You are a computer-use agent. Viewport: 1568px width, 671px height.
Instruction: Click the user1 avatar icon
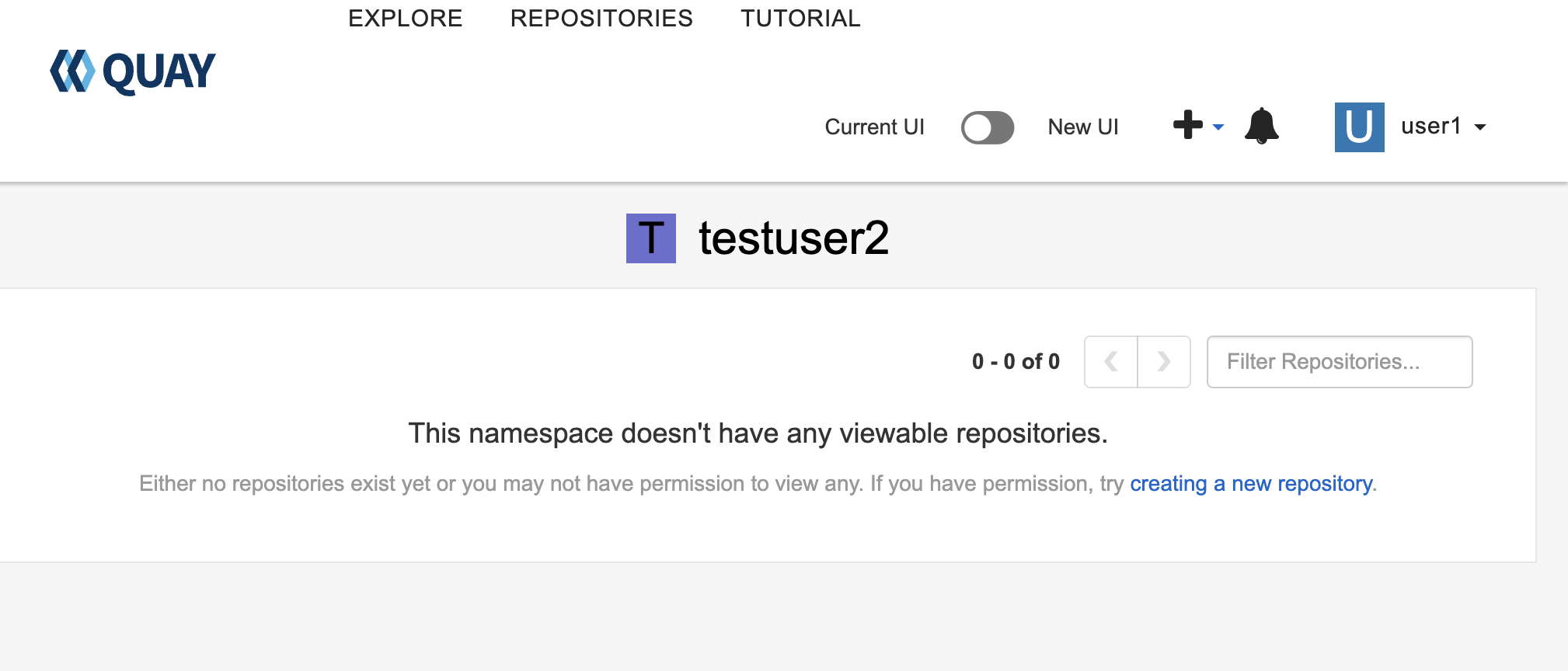tap(1359, 127)
